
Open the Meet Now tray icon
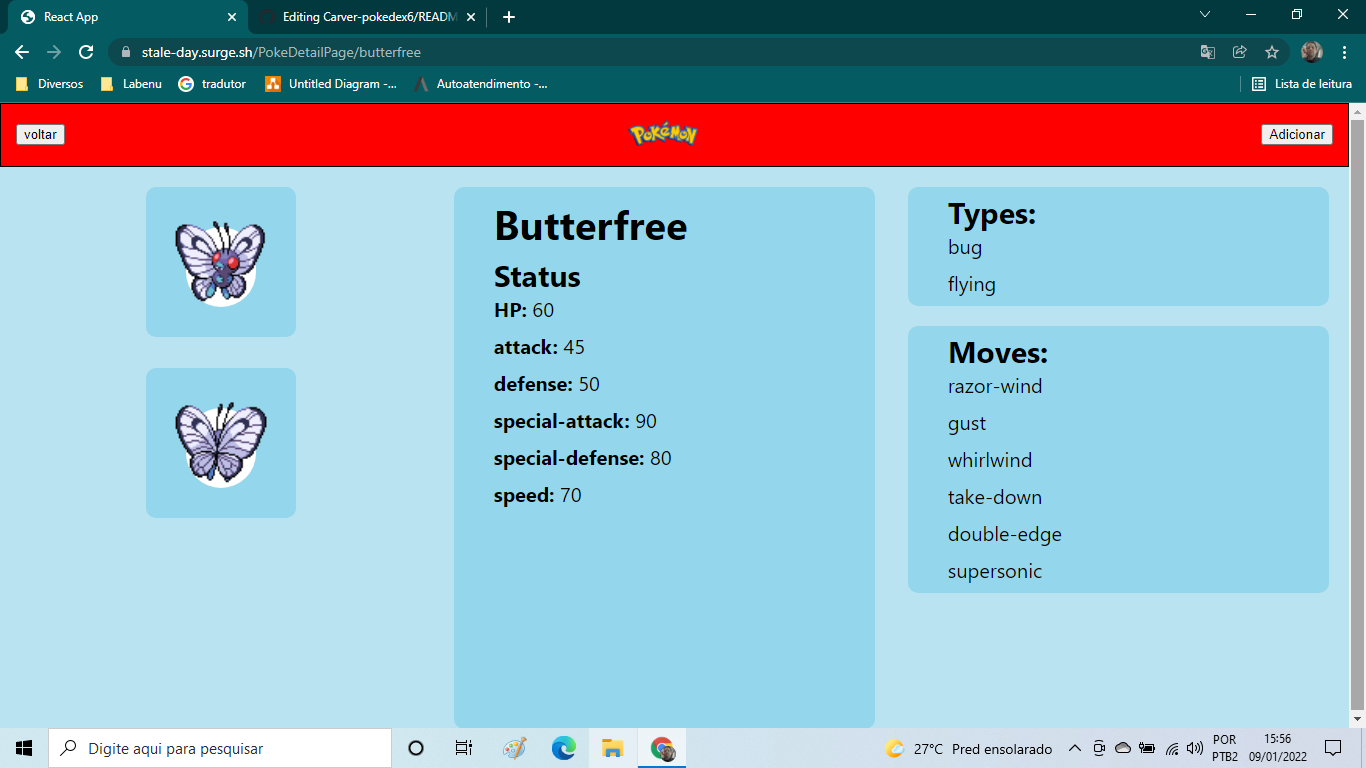1099,748
